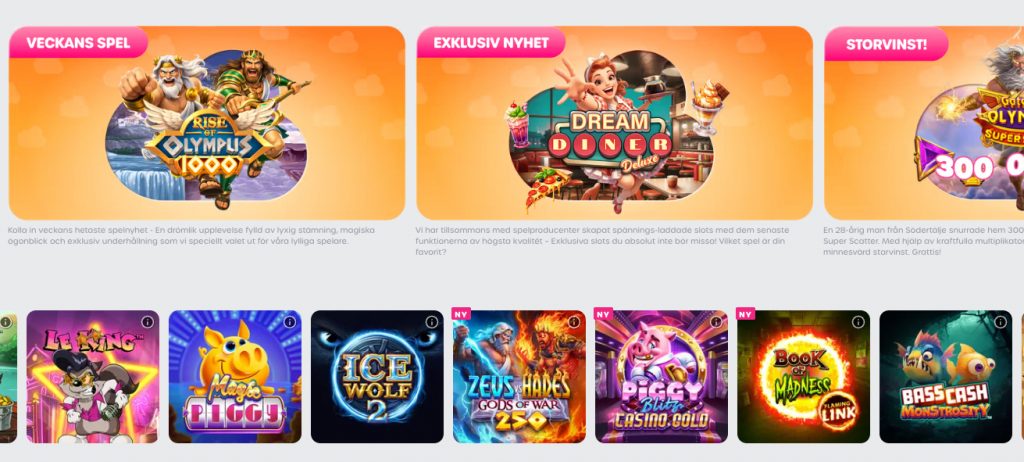Launch Bass Cash Monstrosity game thumbnail

[x=946, y=376]
